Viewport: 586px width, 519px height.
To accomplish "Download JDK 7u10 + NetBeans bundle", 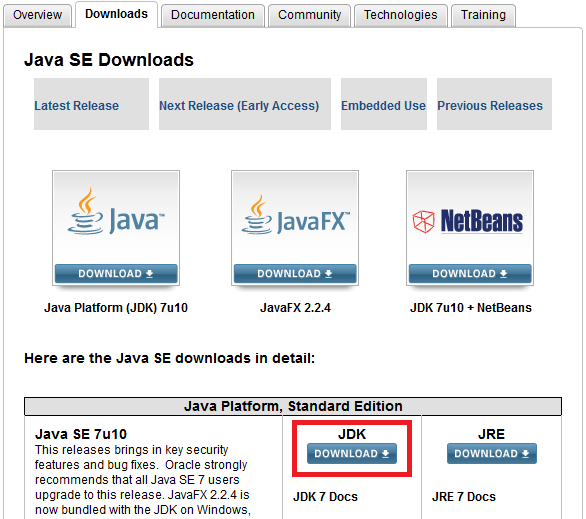I will pos(470,274).
